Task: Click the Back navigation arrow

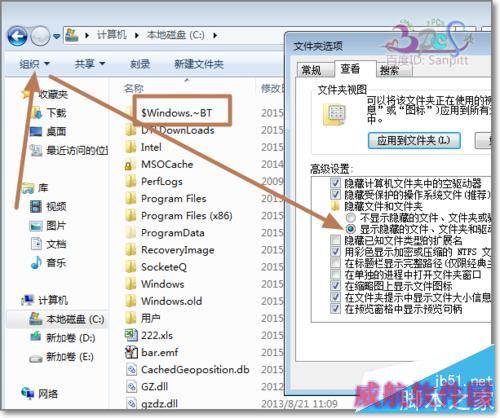Action: point(17,36)
